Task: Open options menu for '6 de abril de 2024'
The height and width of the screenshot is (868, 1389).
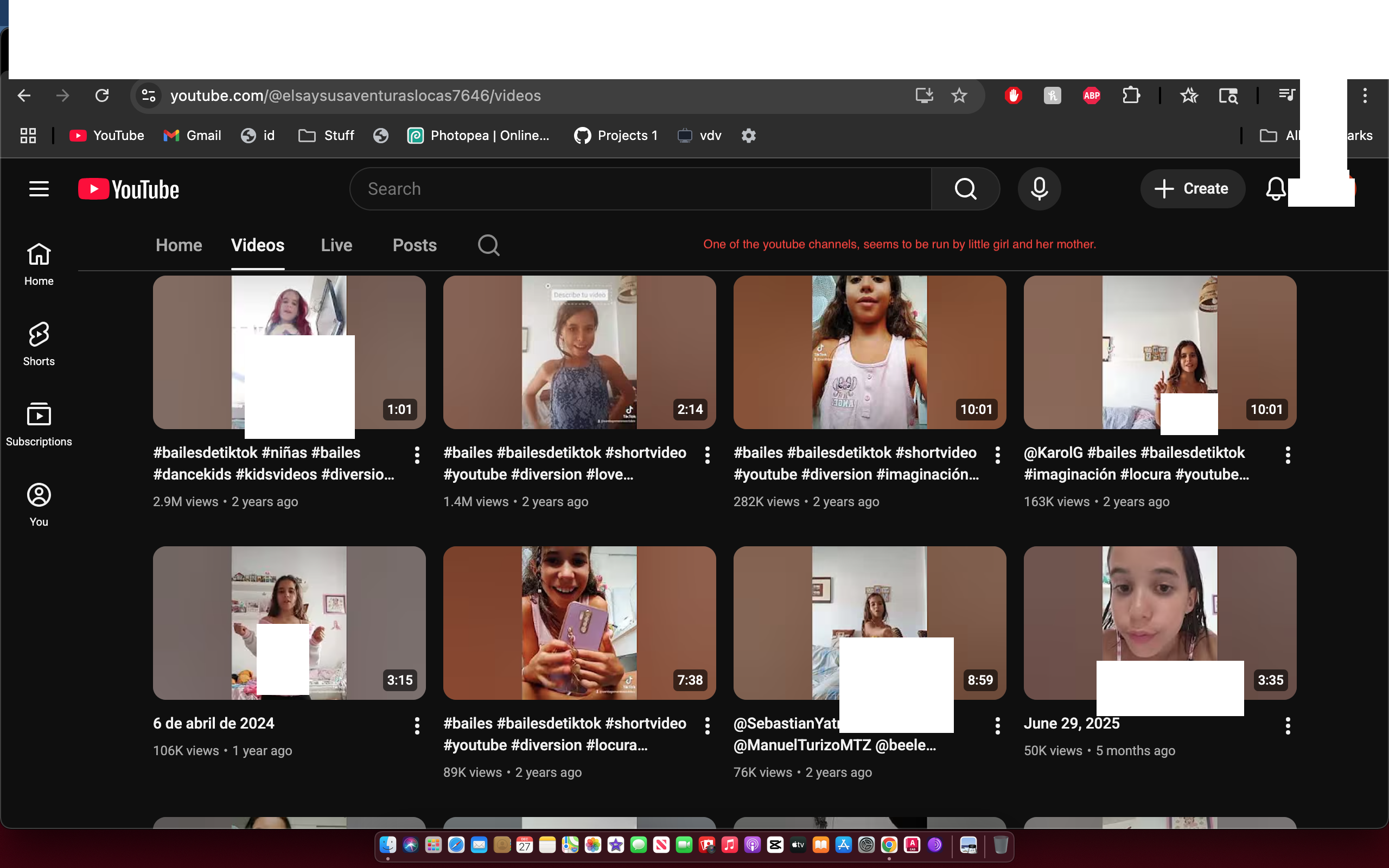Action: [x=417, y=726]
